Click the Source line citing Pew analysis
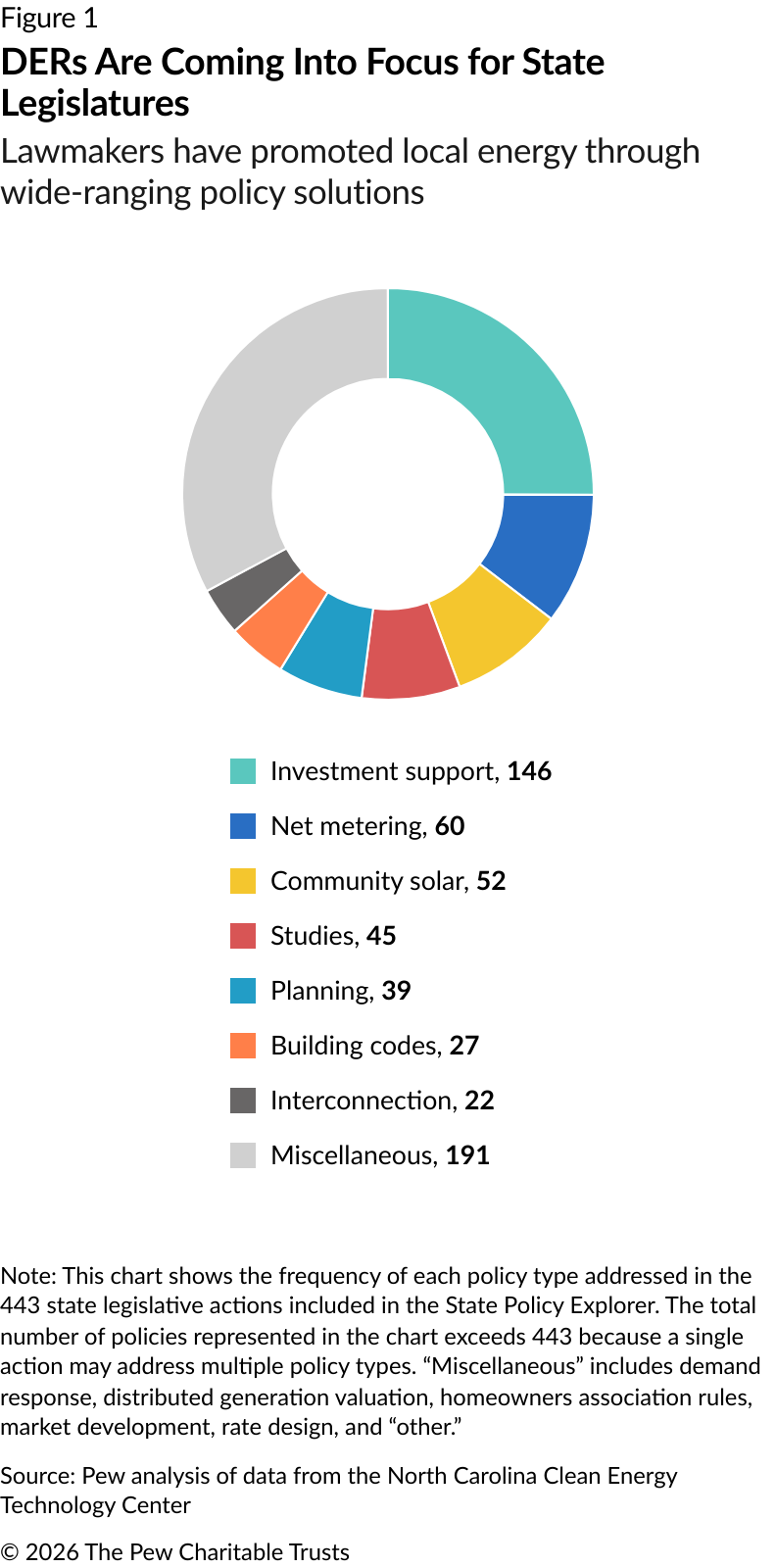Screen dimensions: 776x1568 (x=338, y=1490)
